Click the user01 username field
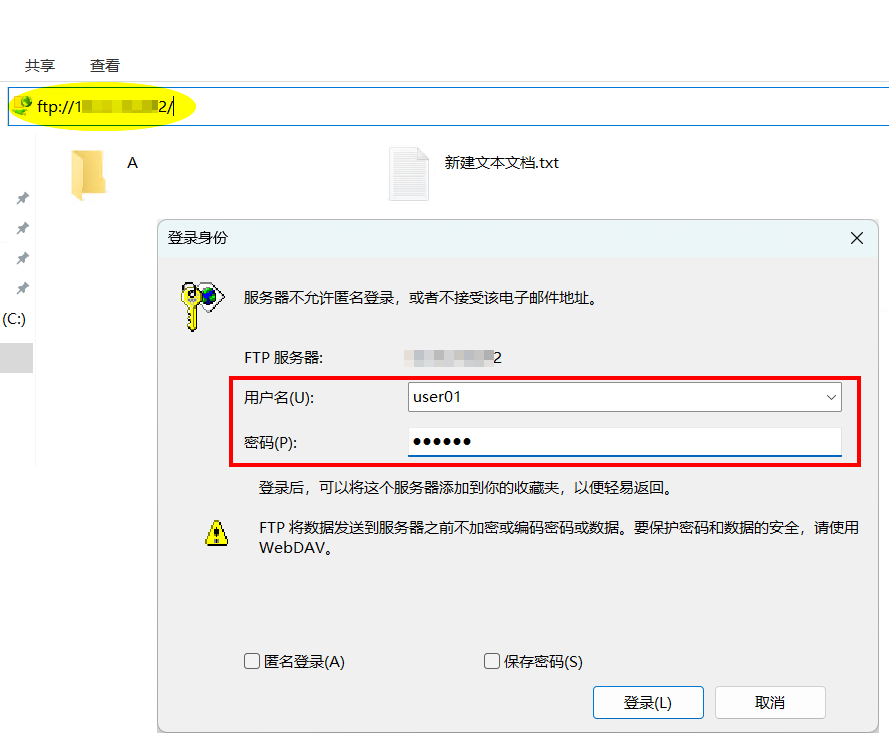The width and height of the screenshot is (889, 733). [x=600, y=397]
